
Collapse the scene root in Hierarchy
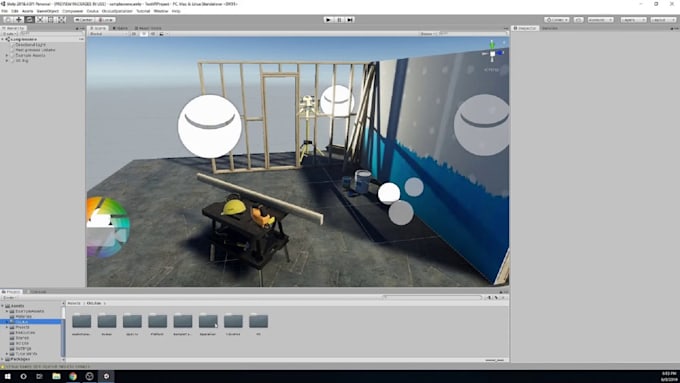coord(3,39)
